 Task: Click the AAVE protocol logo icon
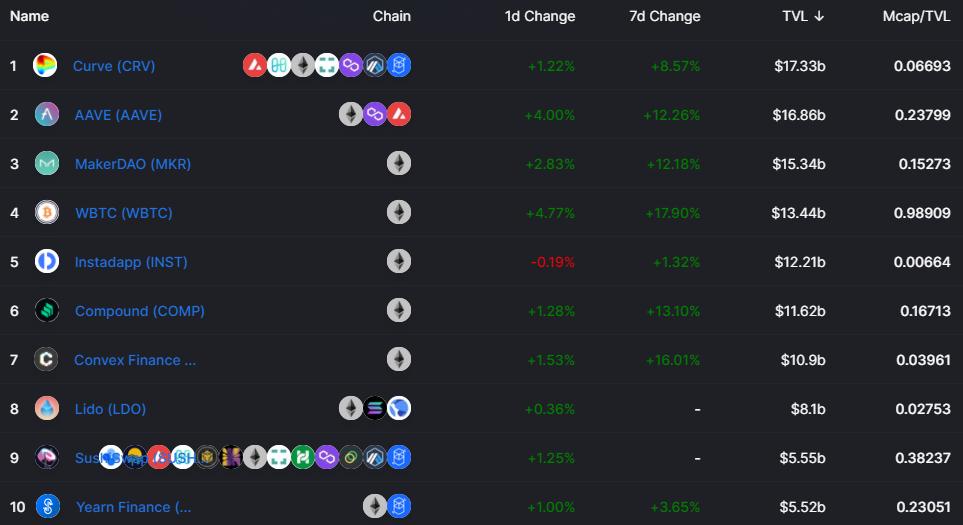coord(47,114)
